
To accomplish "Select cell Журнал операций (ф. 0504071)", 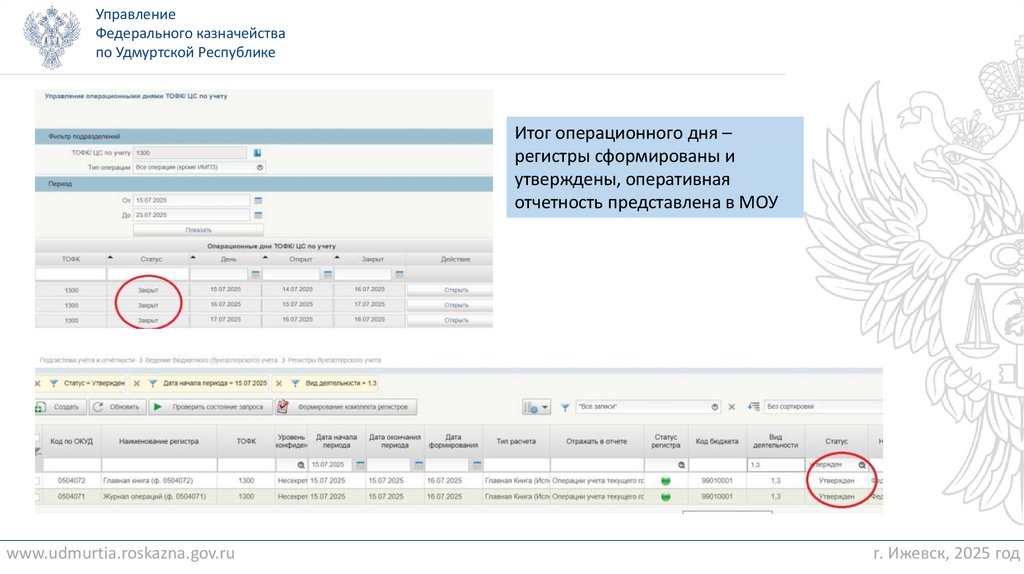I will pyautogui.click(x=159, y=497).
